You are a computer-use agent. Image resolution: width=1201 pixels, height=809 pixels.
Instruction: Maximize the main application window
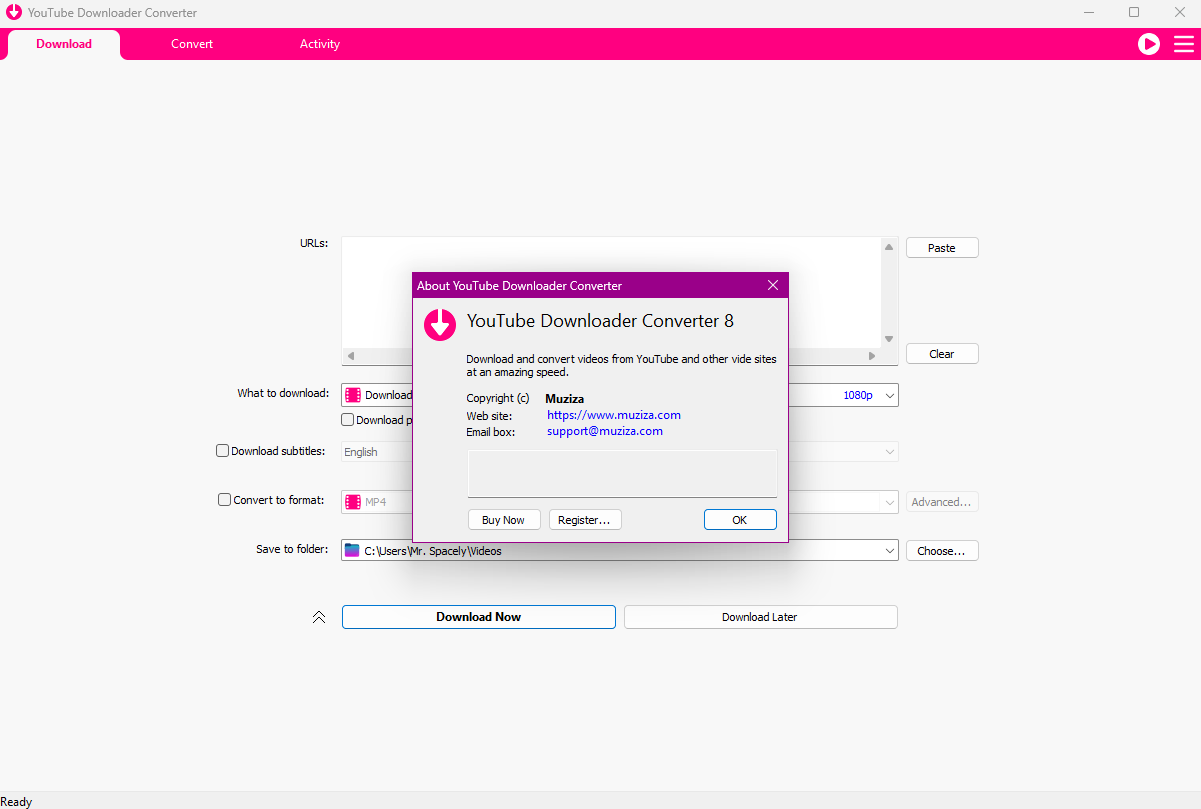click(x=1134, y=13)
